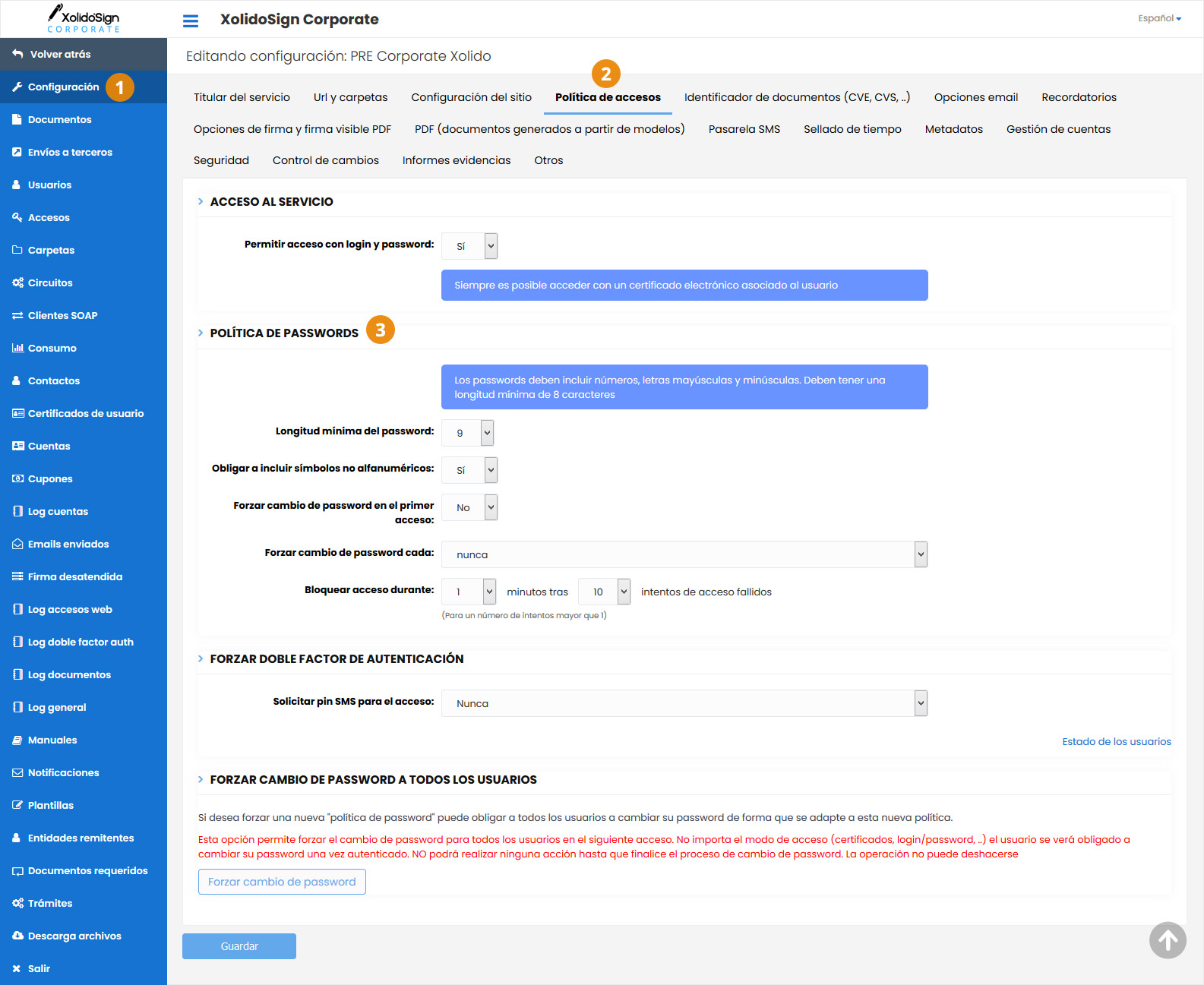Click Forzar cambio de password button

[282, 882]
